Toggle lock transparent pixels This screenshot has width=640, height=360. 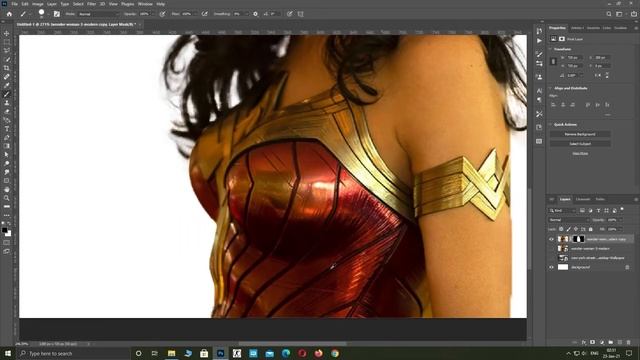561,229
